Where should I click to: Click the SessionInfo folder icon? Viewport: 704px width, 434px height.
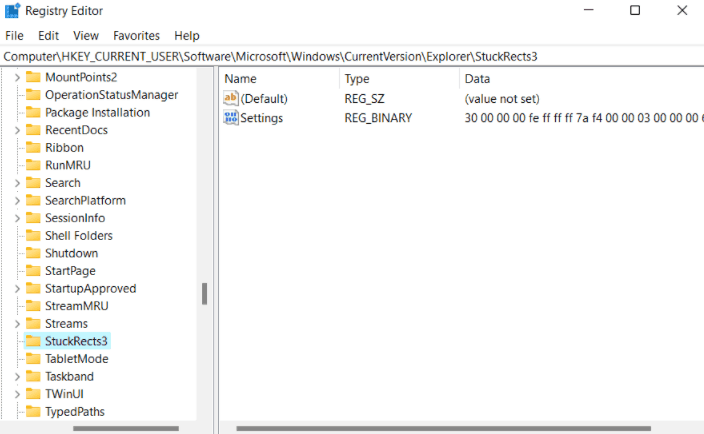point(33,218)
